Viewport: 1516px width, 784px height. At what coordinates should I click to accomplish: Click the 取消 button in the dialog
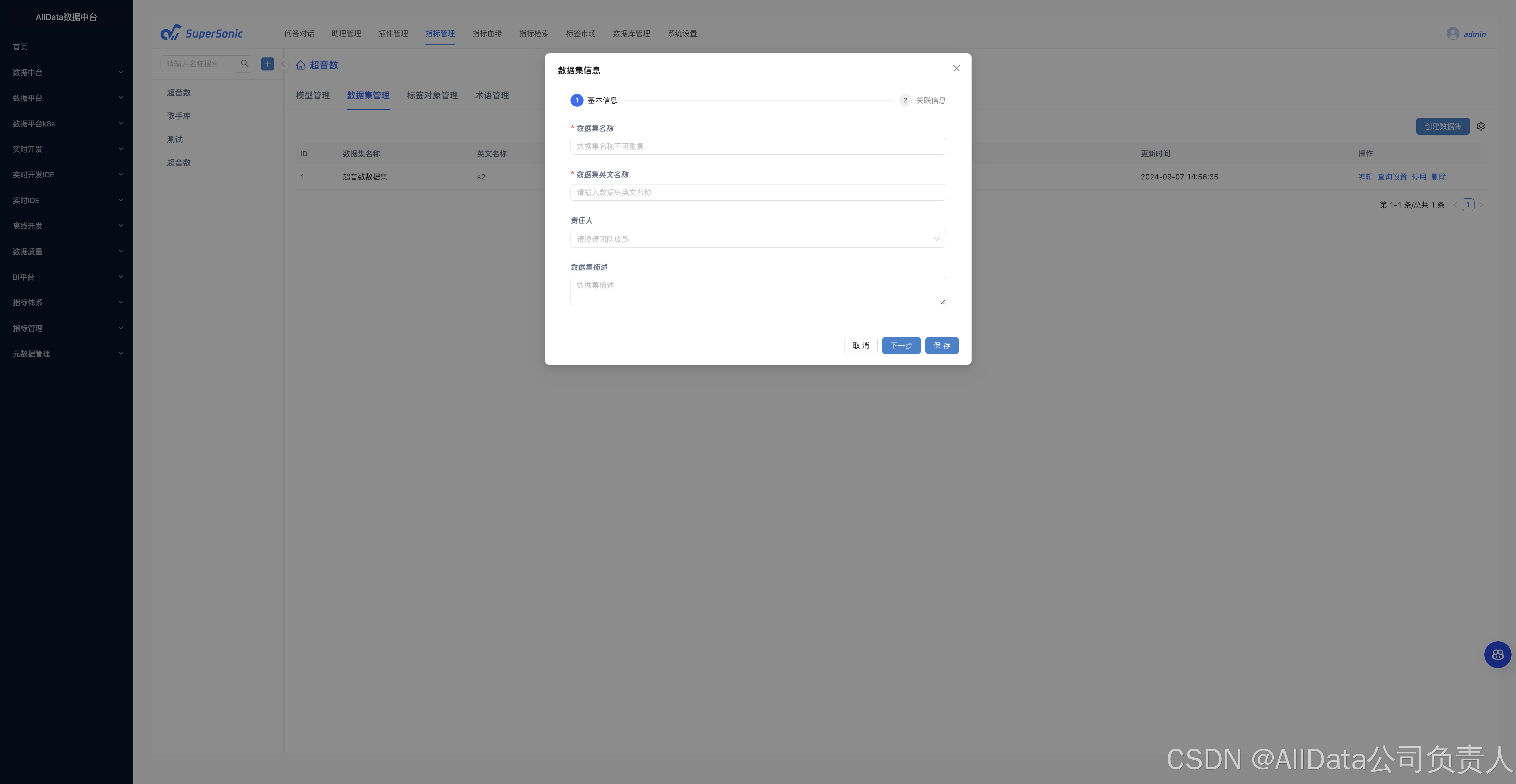860,346
